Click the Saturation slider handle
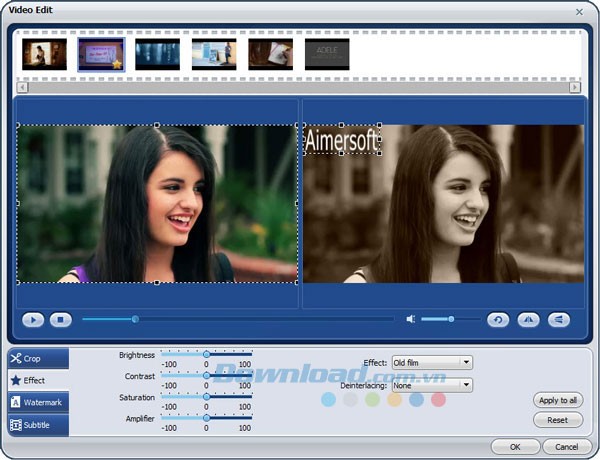The image size is (600, 460). (206, 397)
